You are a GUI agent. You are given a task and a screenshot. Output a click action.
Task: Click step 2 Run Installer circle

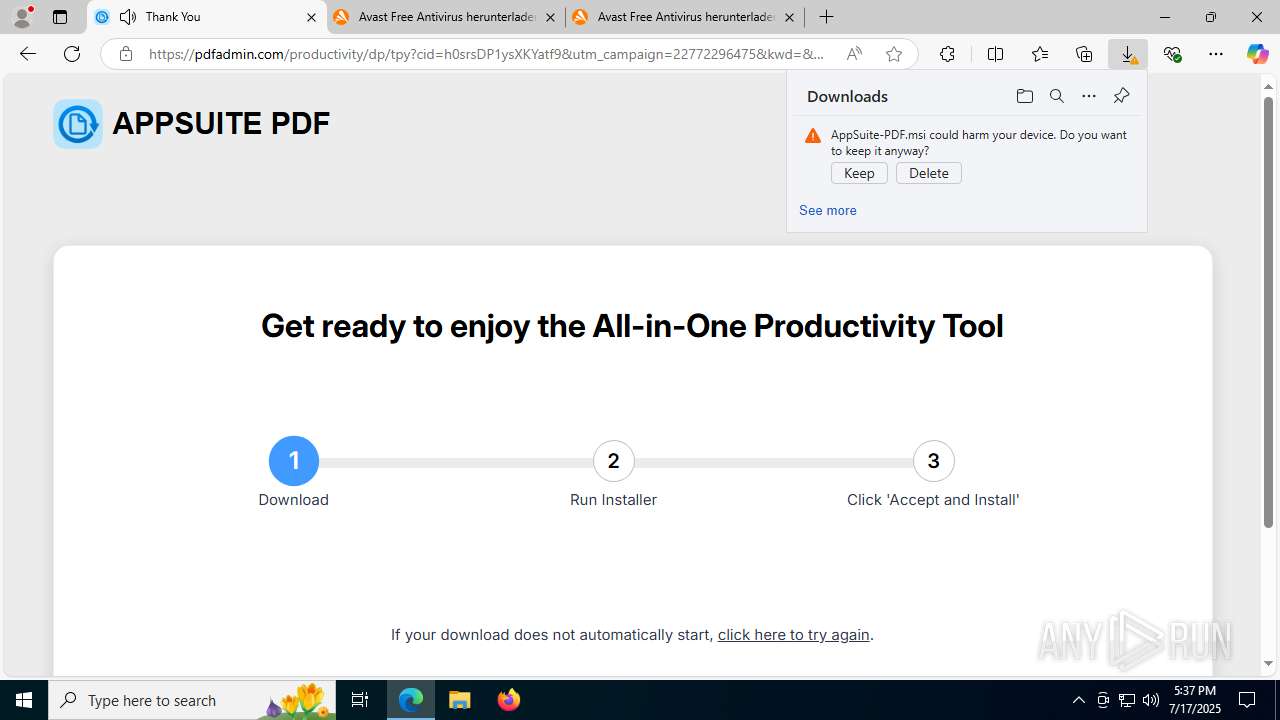pyautogui.click(x=613, y=461)
